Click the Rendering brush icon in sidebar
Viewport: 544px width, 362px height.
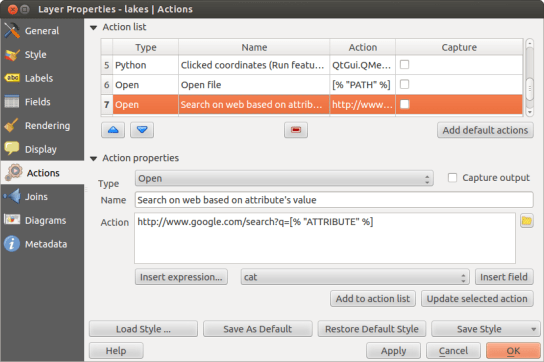click(12, 125)
